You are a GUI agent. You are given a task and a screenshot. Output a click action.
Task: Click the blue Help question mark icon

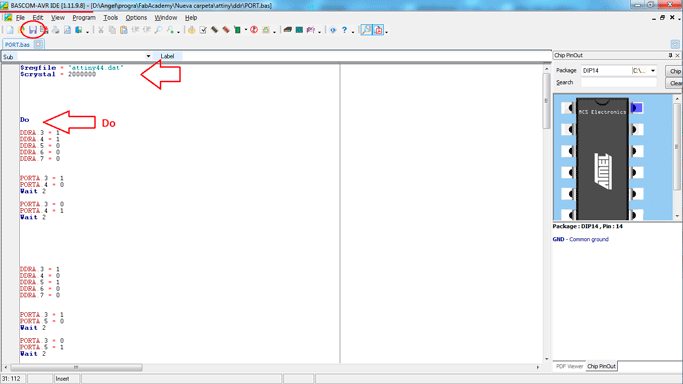coord(345,30)
